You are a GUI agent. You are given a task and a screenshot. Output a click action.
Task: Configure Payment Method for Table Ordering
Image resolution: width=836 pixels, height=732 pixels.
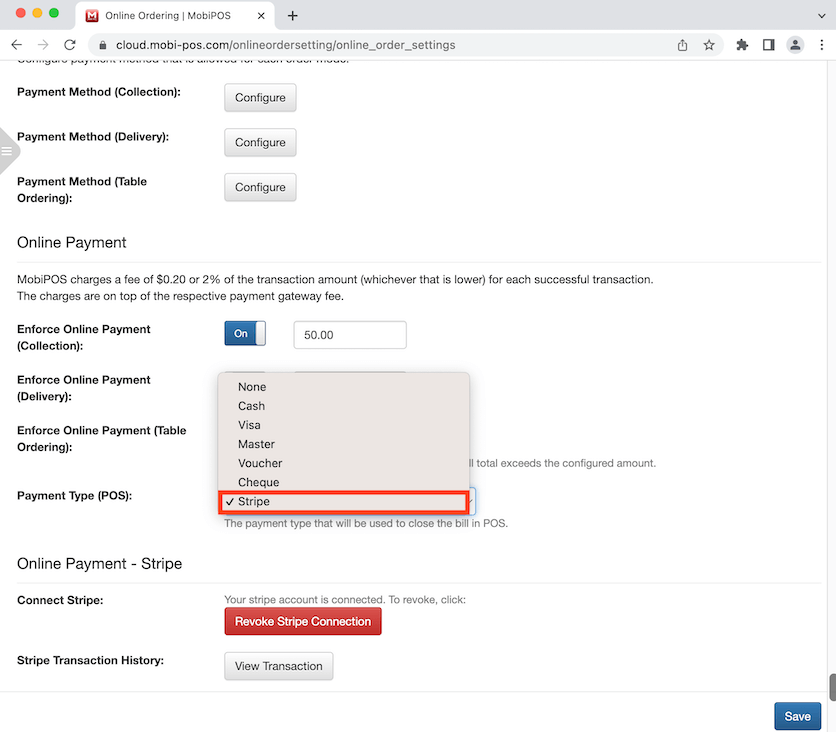260,187
